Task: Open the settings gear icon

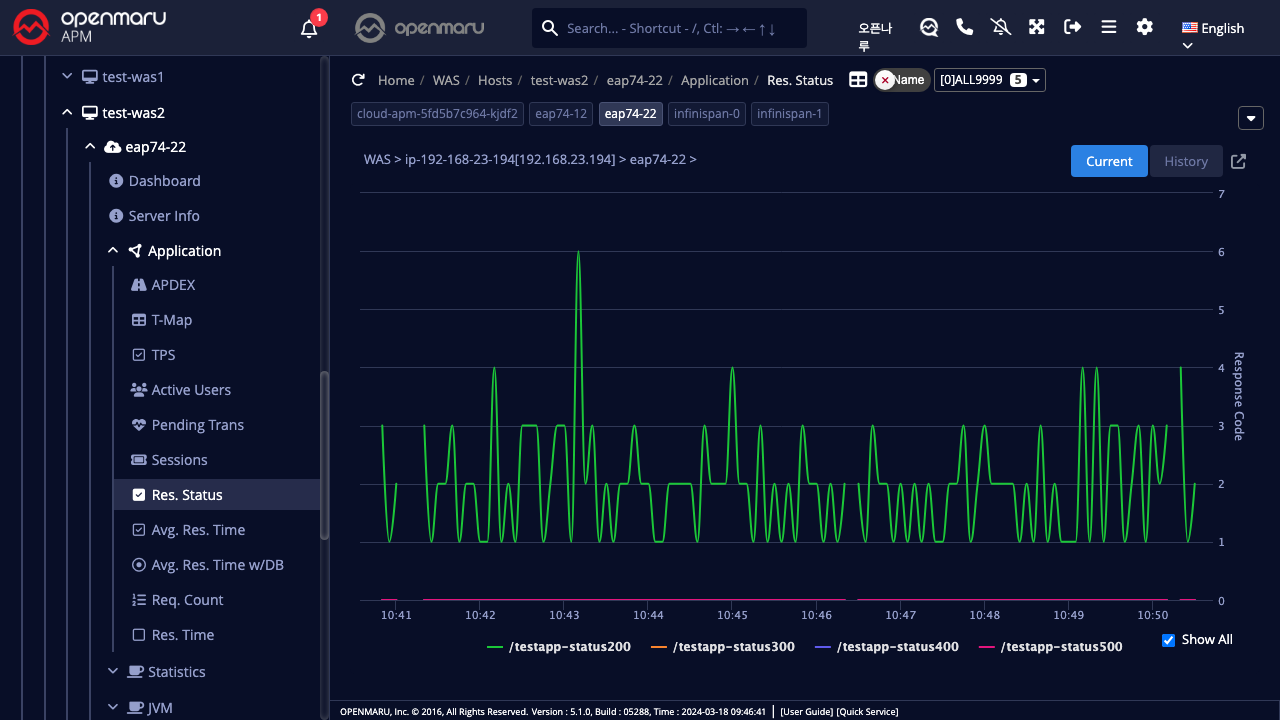Action: click(1145, 27)
